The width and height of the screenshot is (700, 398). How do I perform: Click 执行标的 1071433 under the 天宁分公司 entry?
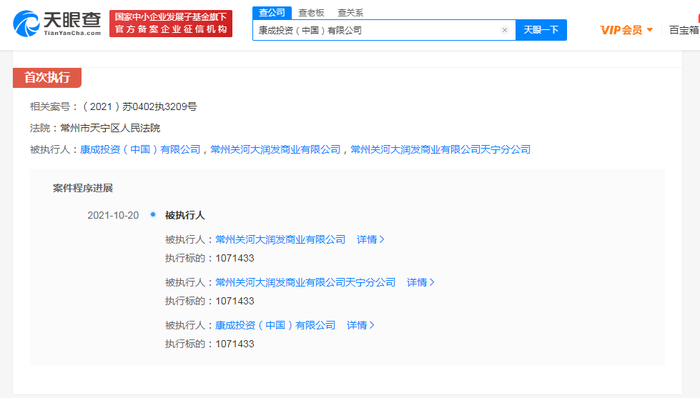pyautogui.click(x=210, y=301)
